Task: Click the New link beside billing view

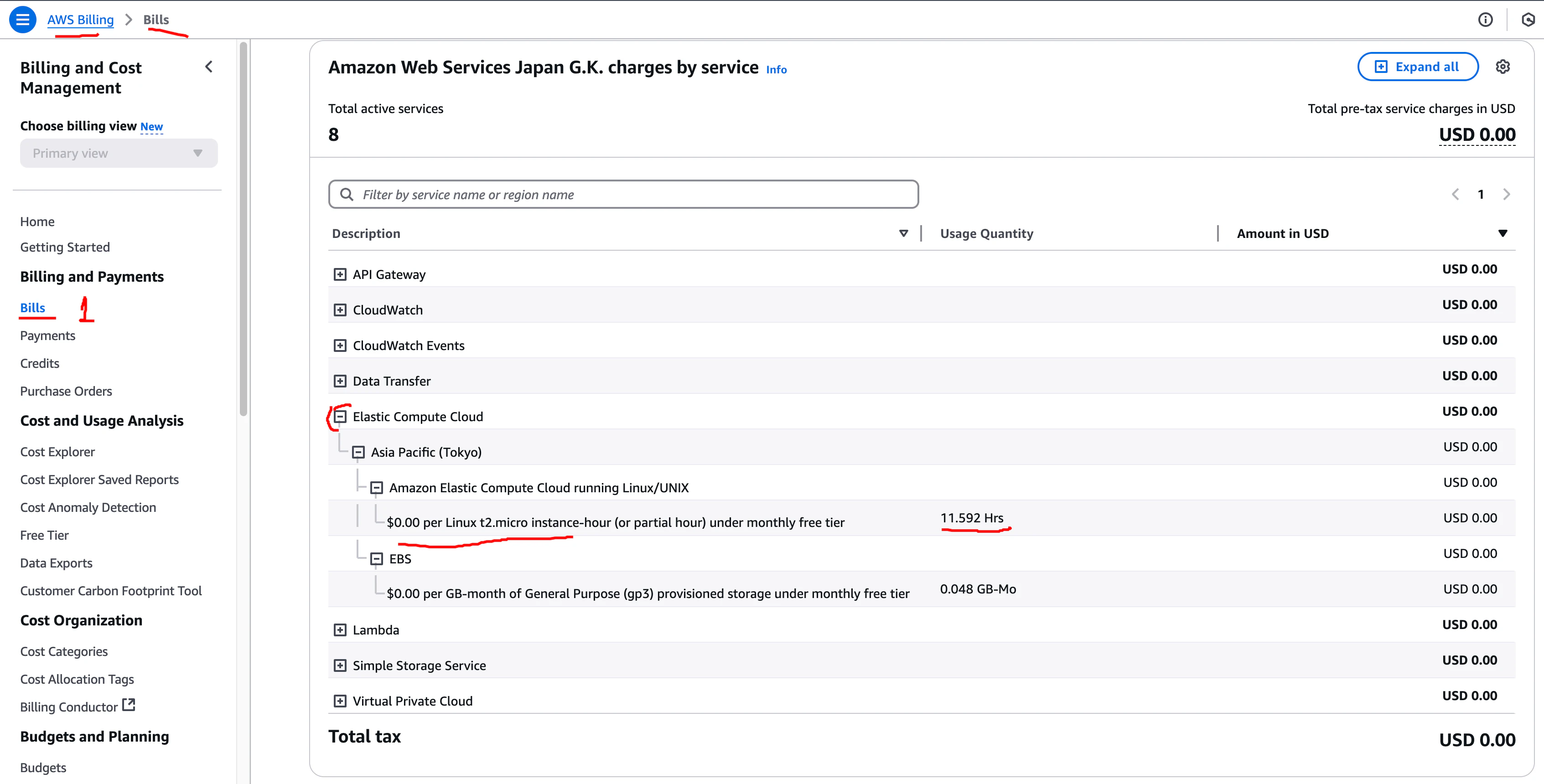Action: (x=152, y=126)
